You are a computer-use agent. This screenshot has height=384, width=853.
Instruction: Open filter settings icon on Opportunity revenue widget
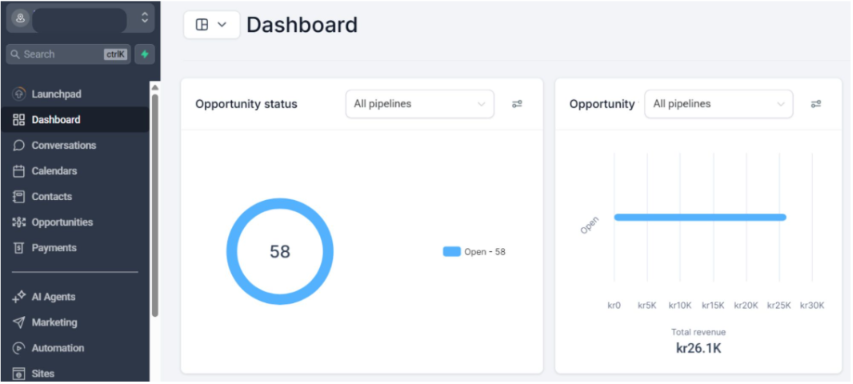815,104
